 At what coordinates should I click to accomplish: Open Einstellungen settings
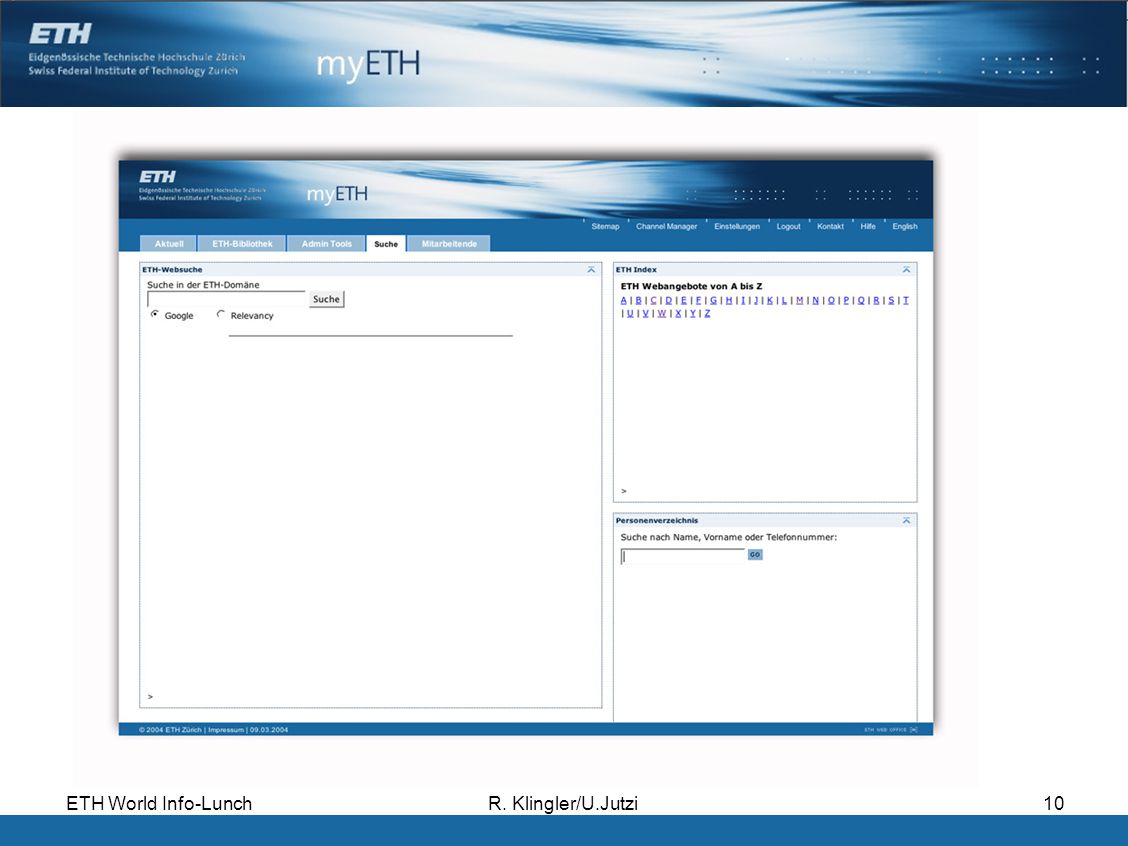coord(737,227)
